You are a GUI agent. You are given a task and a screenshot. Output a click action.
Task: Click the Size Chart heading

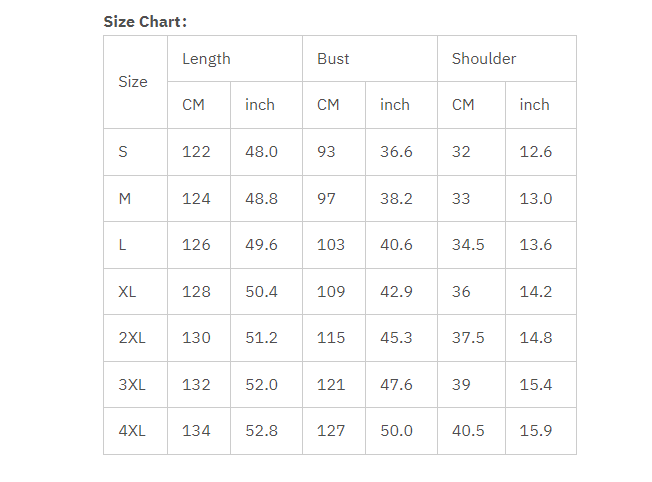coord(145,22)
